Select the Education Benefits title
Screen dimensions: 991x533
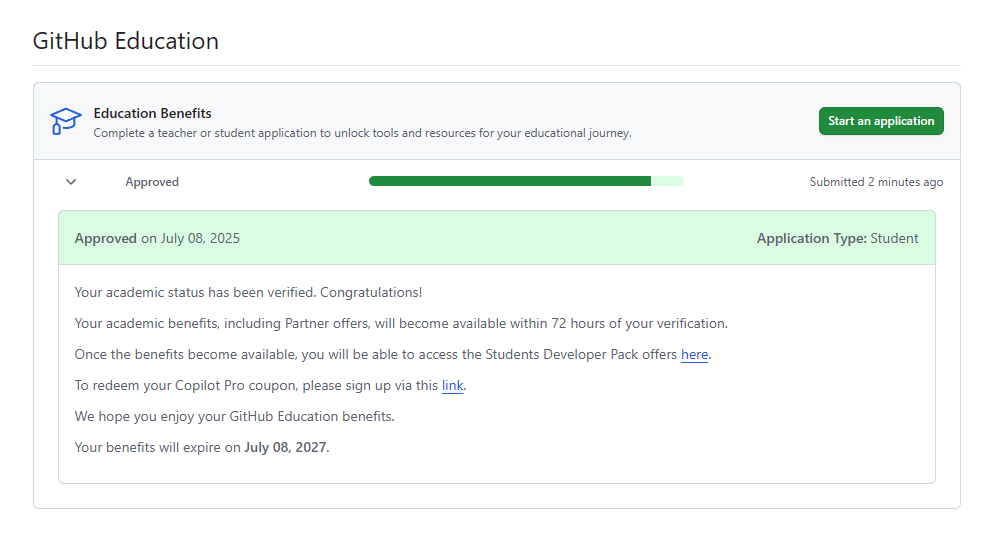[153, 113]
